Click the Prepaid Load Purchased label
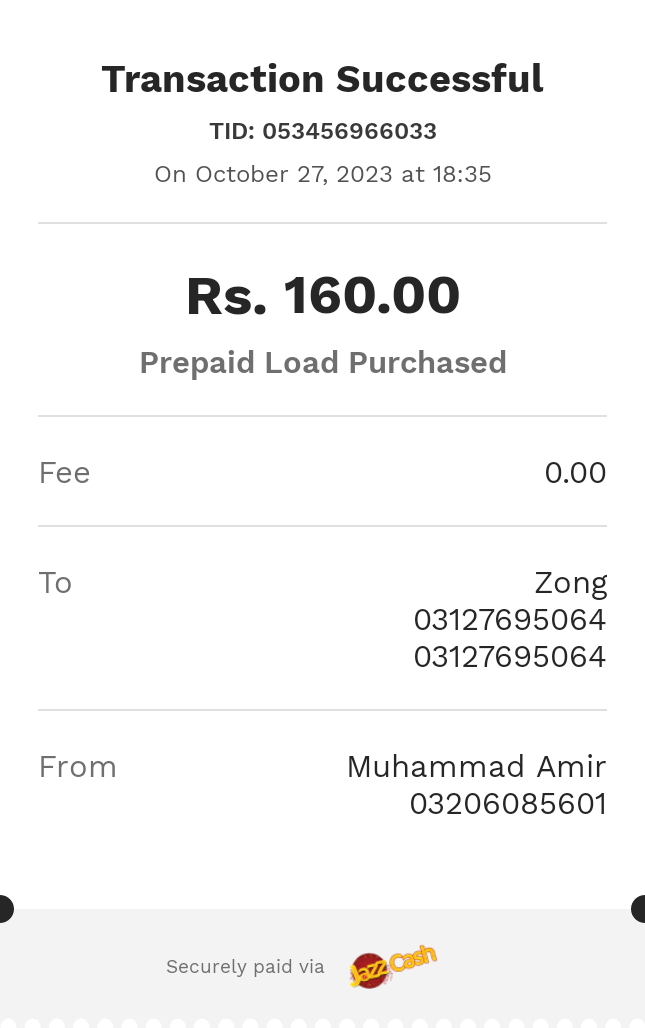645x1028 pixels. coord(322,363)
